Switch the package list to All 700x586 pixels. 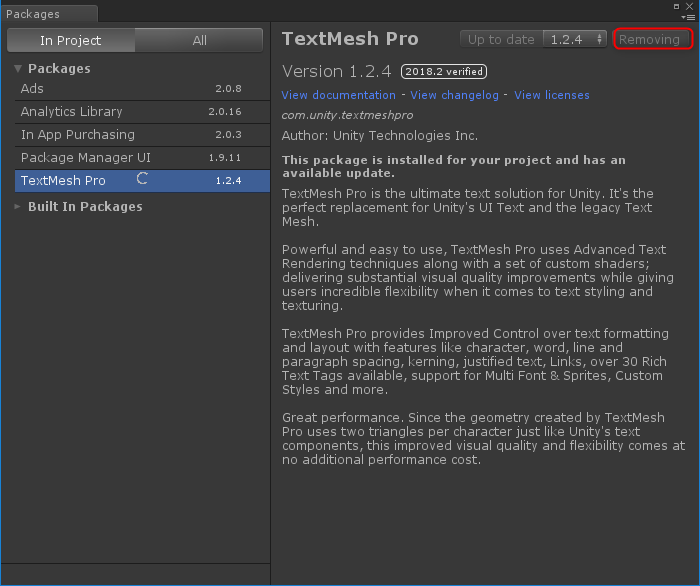tap(199, 40)
